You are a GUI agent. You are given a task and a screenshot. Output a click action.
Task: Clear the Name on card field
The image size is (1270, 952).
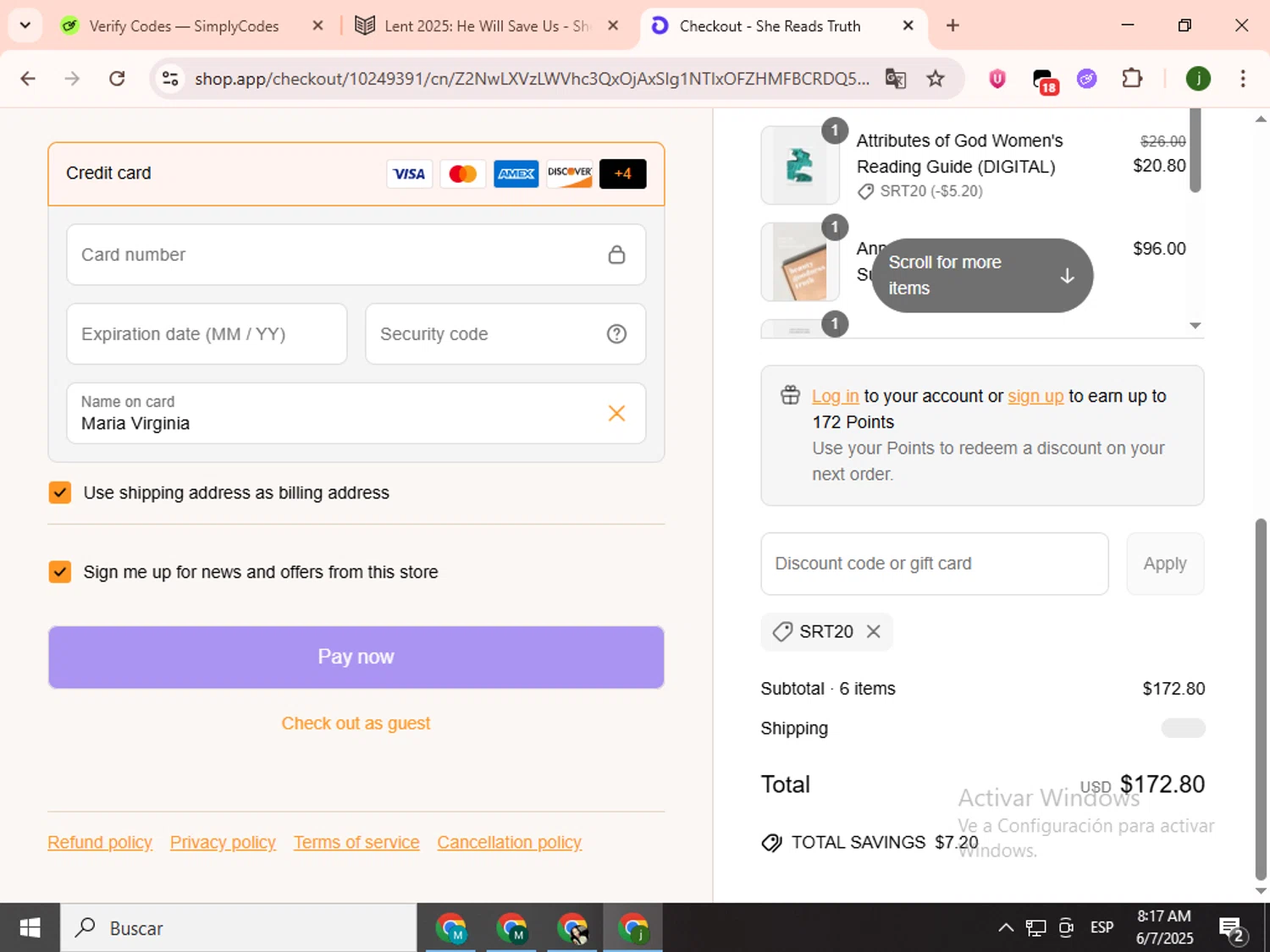pyautogui.click(x=617, y=413)
